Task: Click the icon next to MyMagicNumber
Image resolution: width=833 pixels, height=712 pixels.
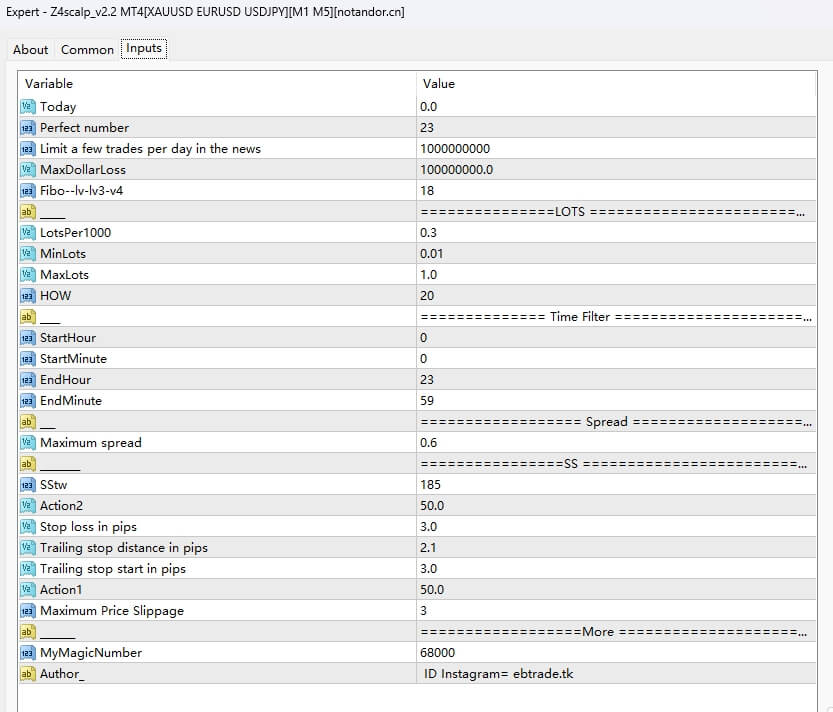Action: (28, 653)
